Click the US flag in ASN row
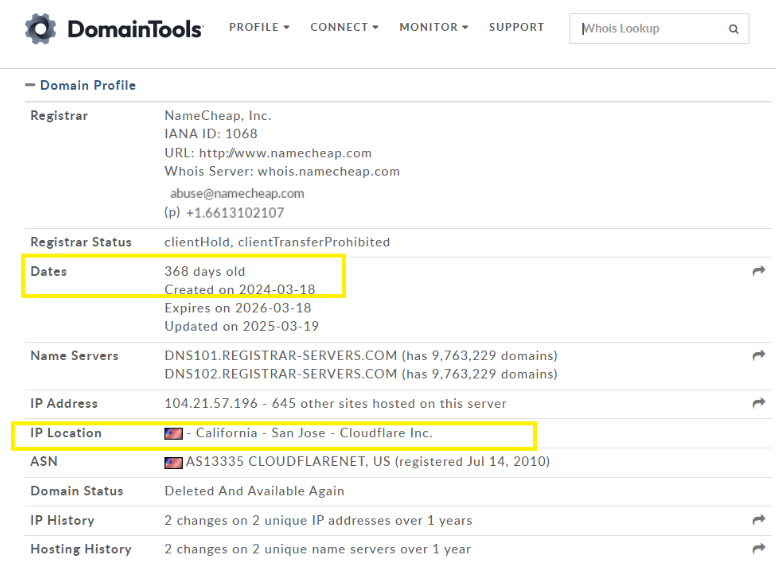Viewport: 776px width, 568px height. (173, 463)
